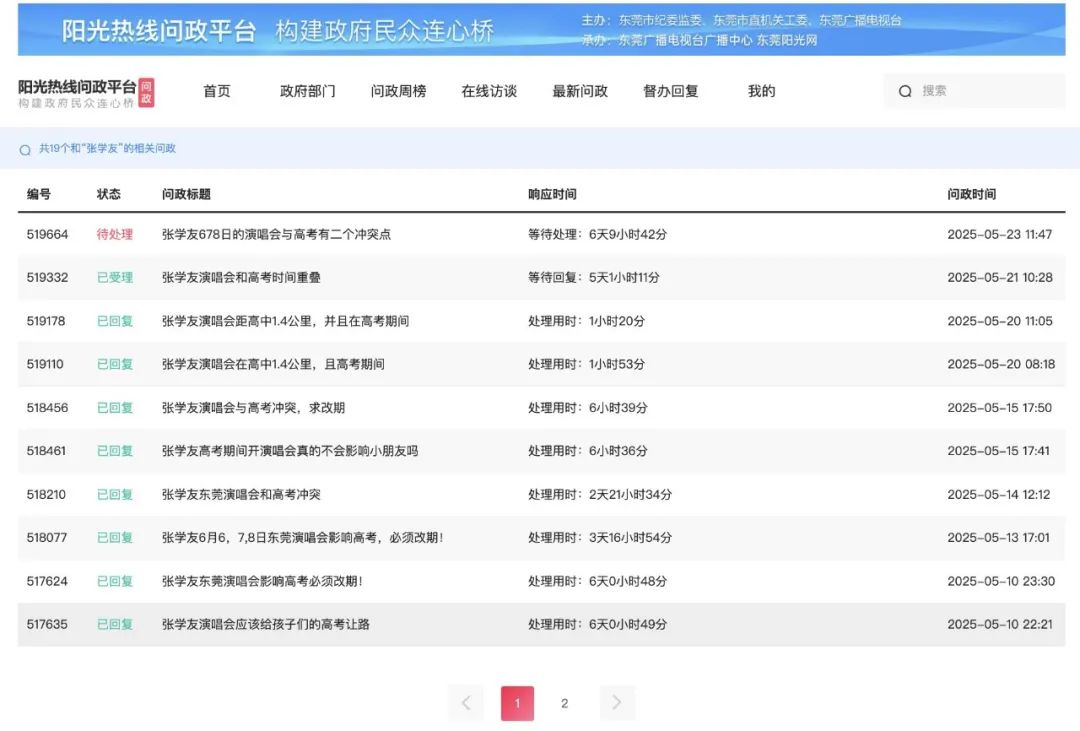The image size is (1080, 731).
Task: Click the 已受理 status label on row 519332
Action: pos(113,278)
